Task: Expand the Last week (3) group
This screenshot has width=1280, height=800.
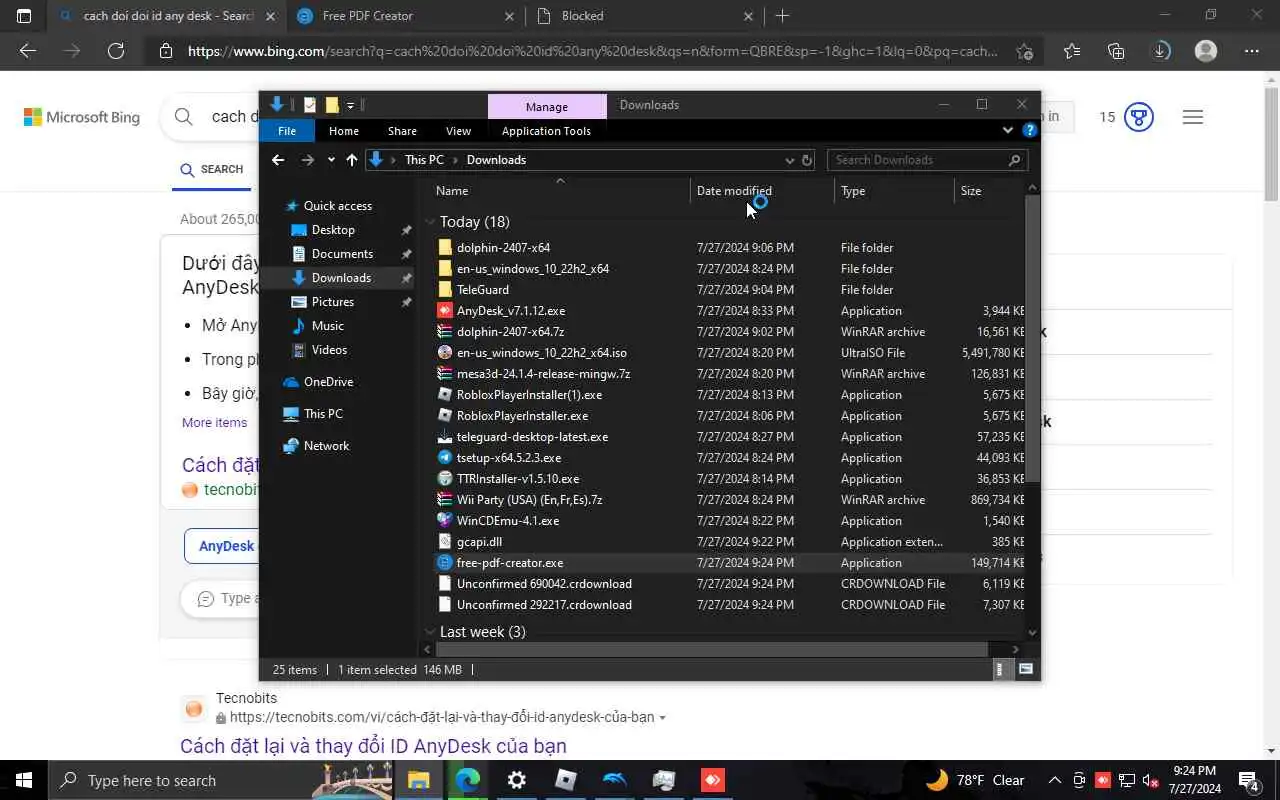Action: tap(430, 632)
